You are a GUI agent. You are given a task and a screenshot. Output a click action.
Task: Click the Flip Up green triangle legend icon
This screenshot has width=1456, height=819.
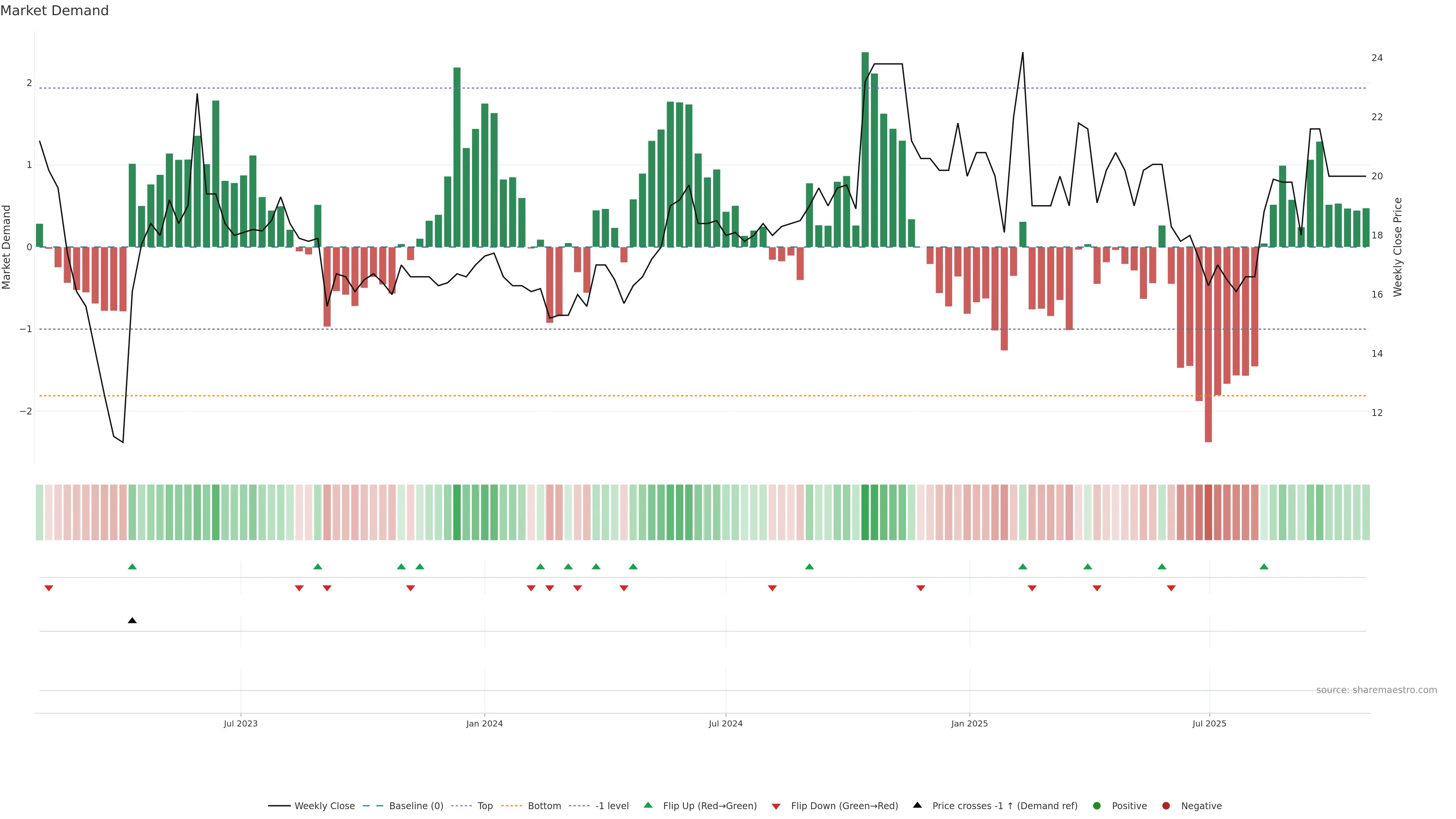tap(648, 805)
